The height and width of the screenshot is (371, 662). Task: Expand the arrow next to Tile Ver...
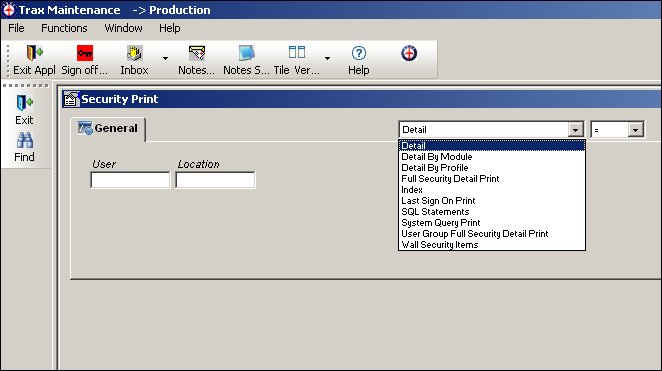pos(327,58)
